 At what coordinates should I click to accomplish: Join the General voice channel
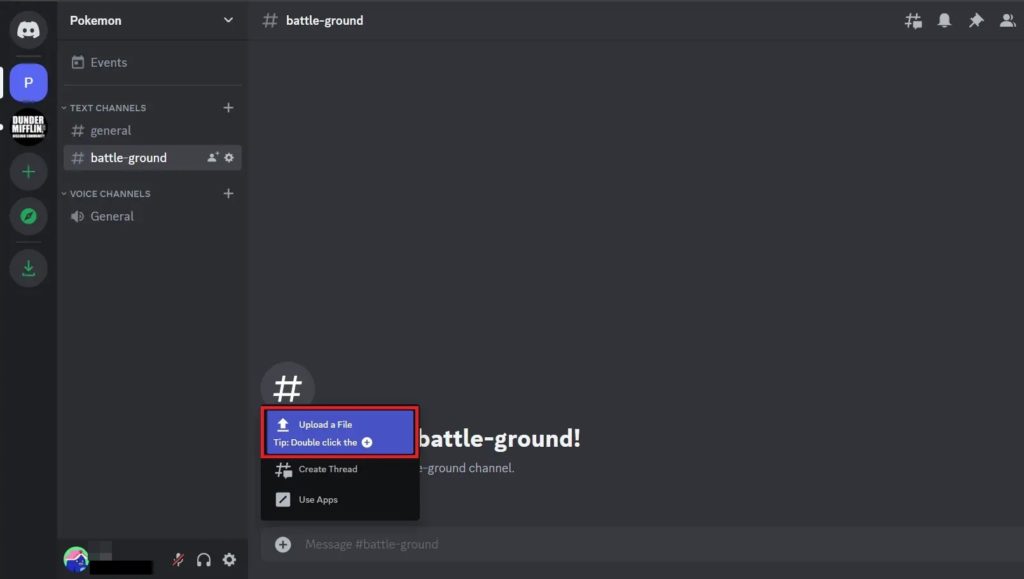[152, 216]
